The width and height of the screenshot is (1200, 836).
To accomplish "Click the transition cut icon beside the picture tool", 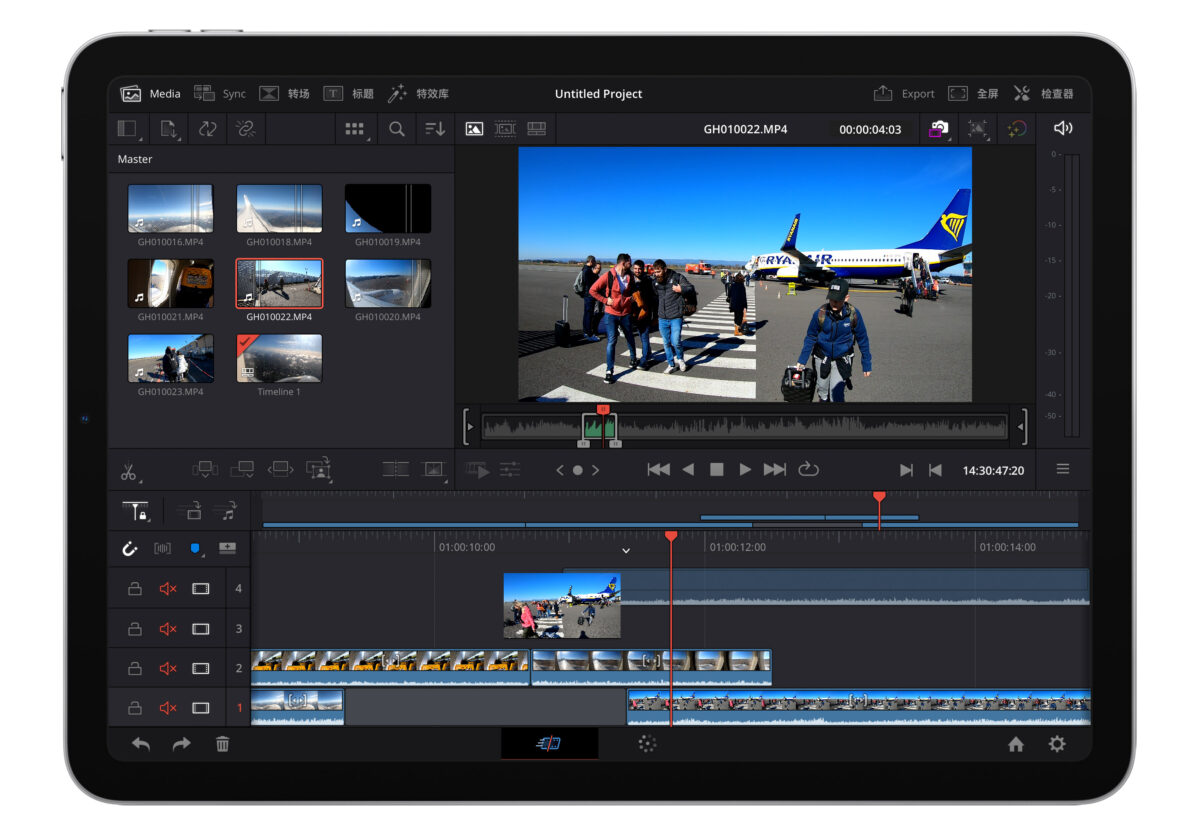I will pyautogui.click(x=396, y=468).
